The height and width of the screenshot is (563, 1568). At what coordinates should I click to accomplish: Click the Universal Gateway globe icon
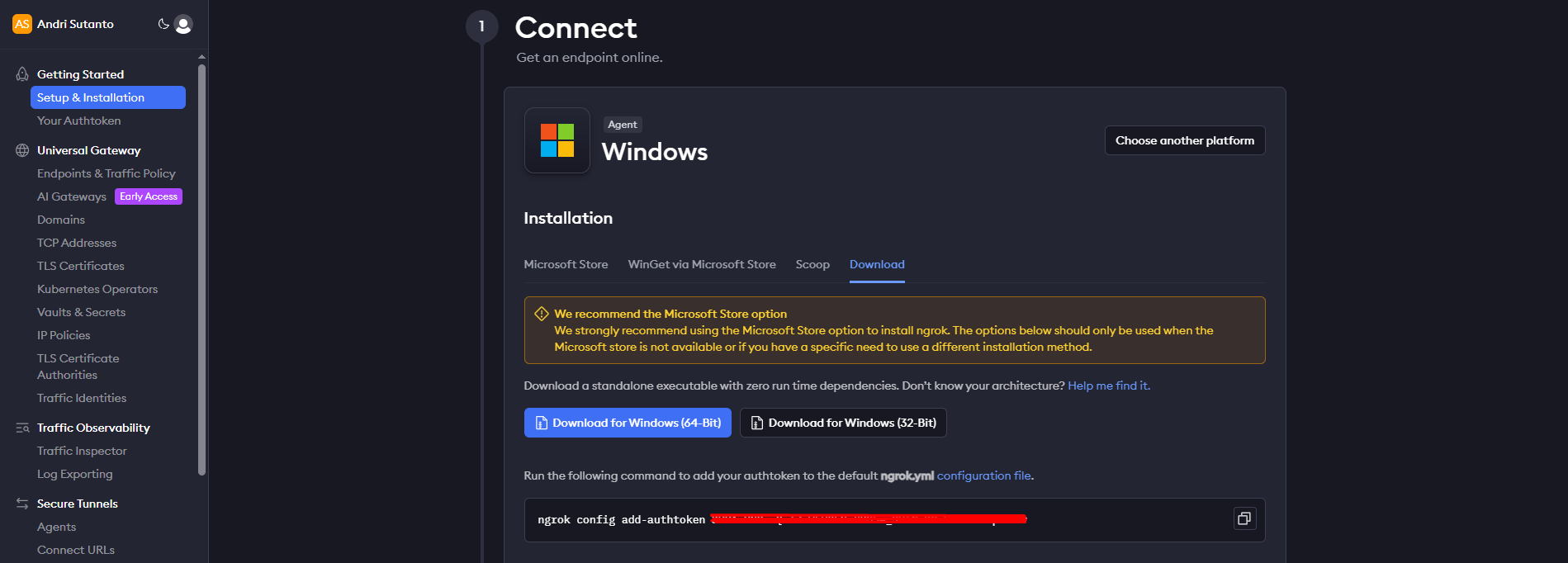(x=22, y=150)
